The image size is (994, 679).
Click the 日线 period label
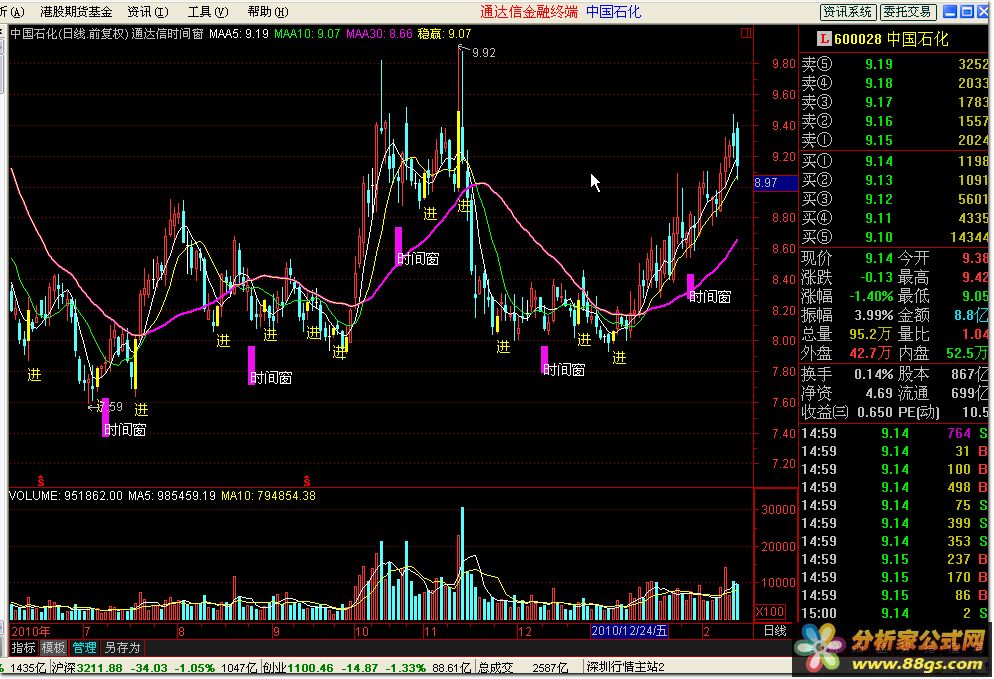click(775, 631)
